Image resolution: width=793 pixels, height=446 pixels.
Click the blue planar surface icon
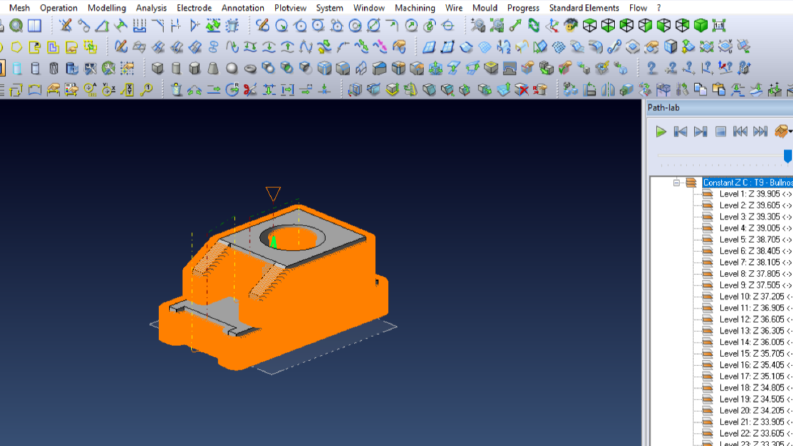tap(429, 47)
